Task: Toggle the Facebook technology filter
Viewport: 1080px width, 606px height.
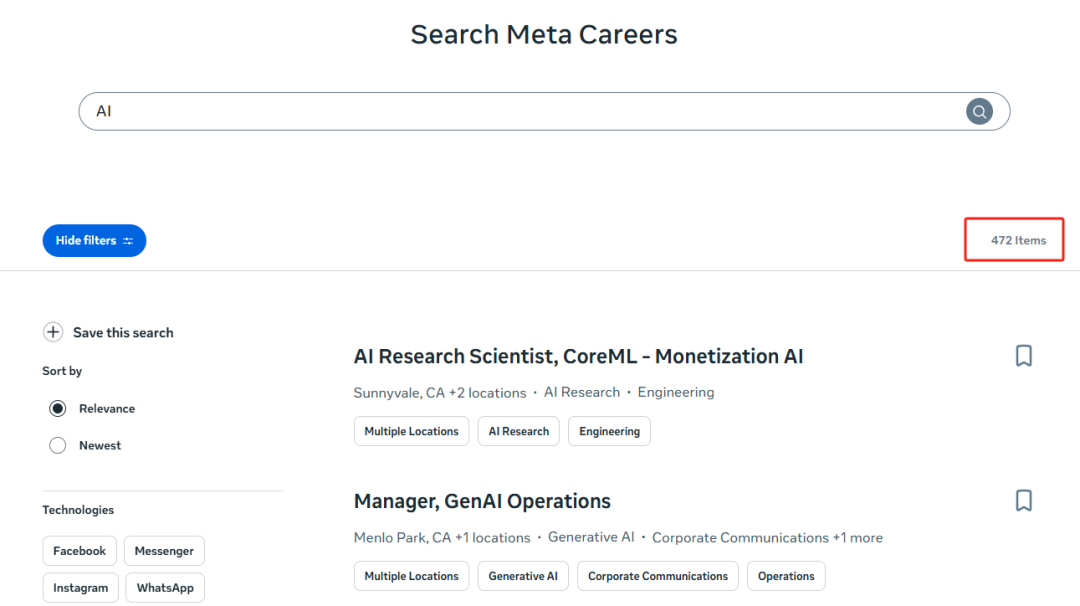Action: coord(80,551)
